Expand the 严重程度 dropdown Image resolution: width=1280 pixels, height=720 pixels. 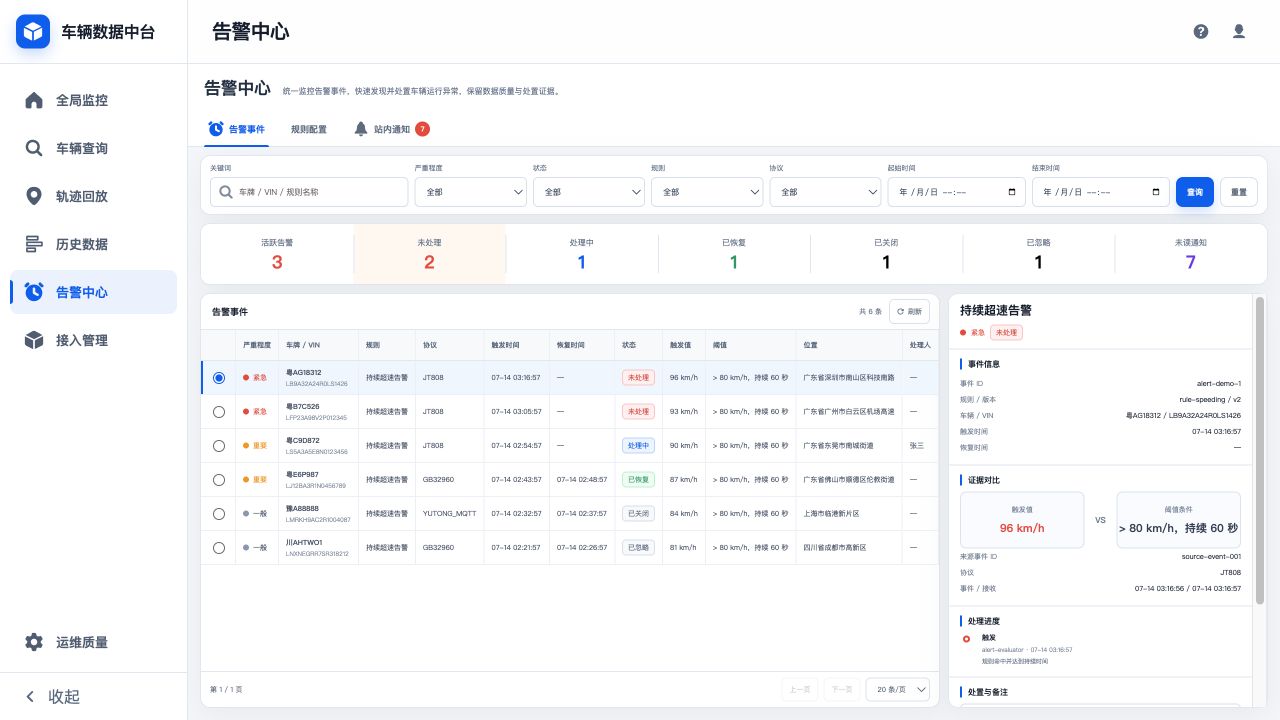tap(470, 192)
